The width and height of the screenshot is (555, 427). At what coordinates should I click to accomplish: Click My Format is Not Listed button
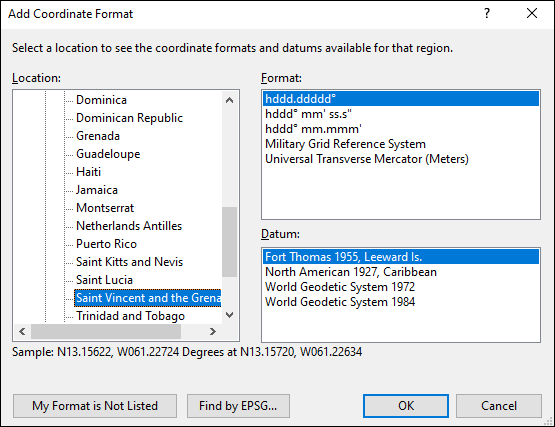point(95,406)
